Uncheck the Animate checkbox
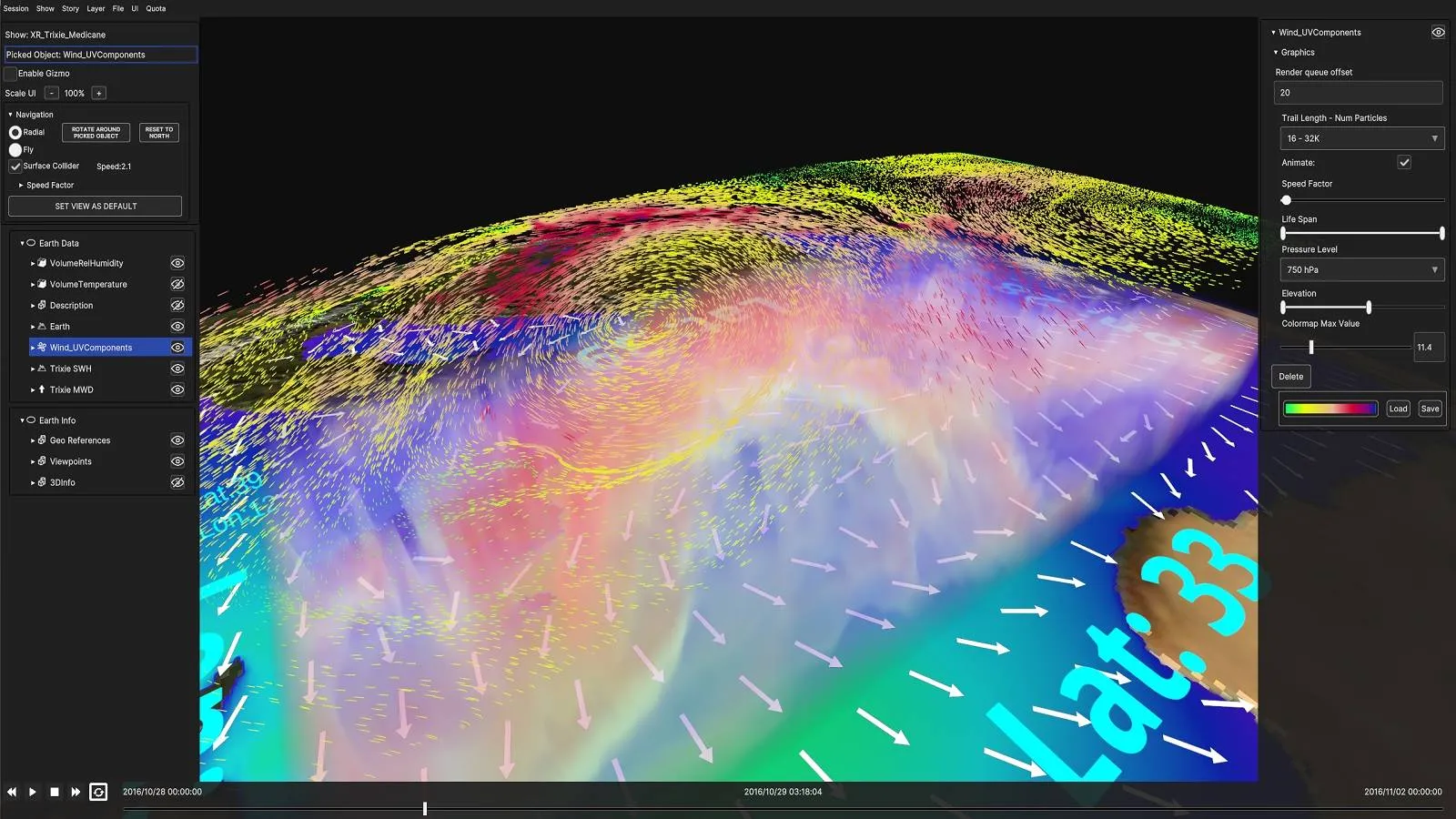 coord(1404,162)
